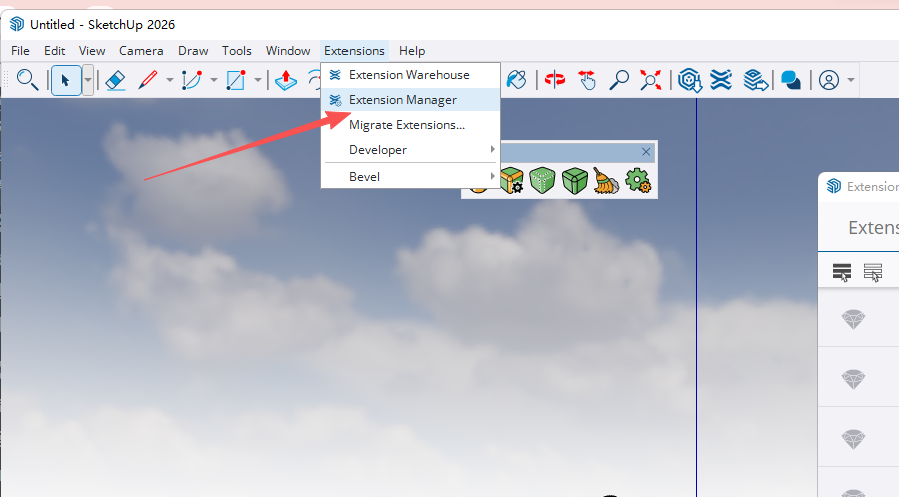Choose the Paint Bucket tool
This screenshot has width=899, height=497.
tap(516, 80)
